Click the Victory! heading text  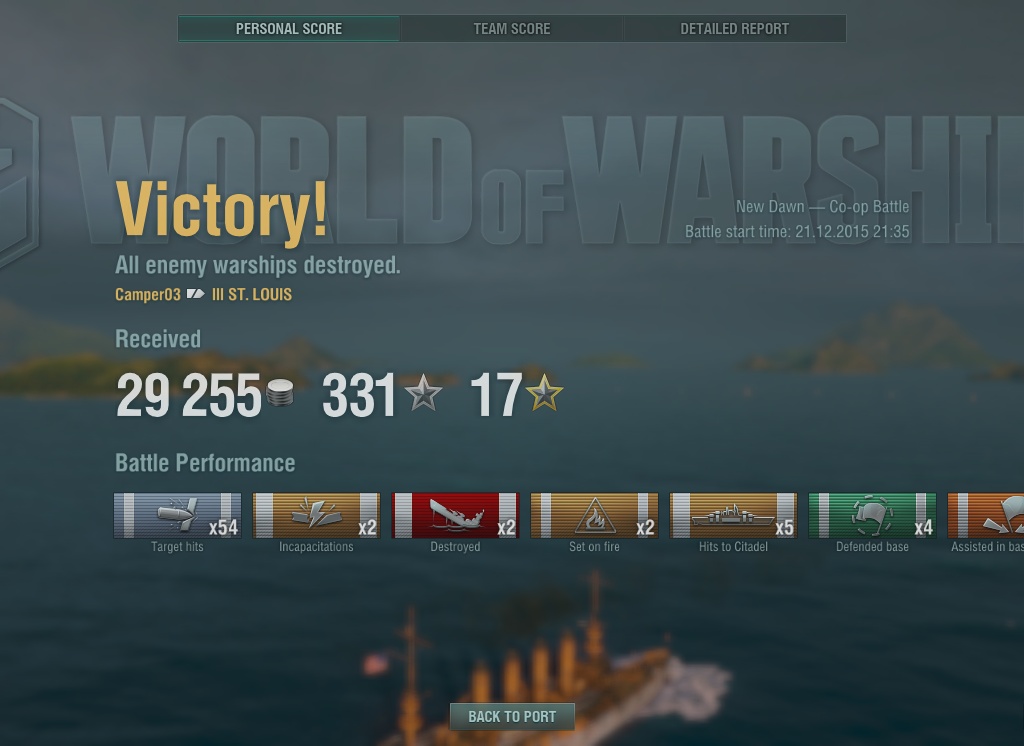[x=221, y=209]
